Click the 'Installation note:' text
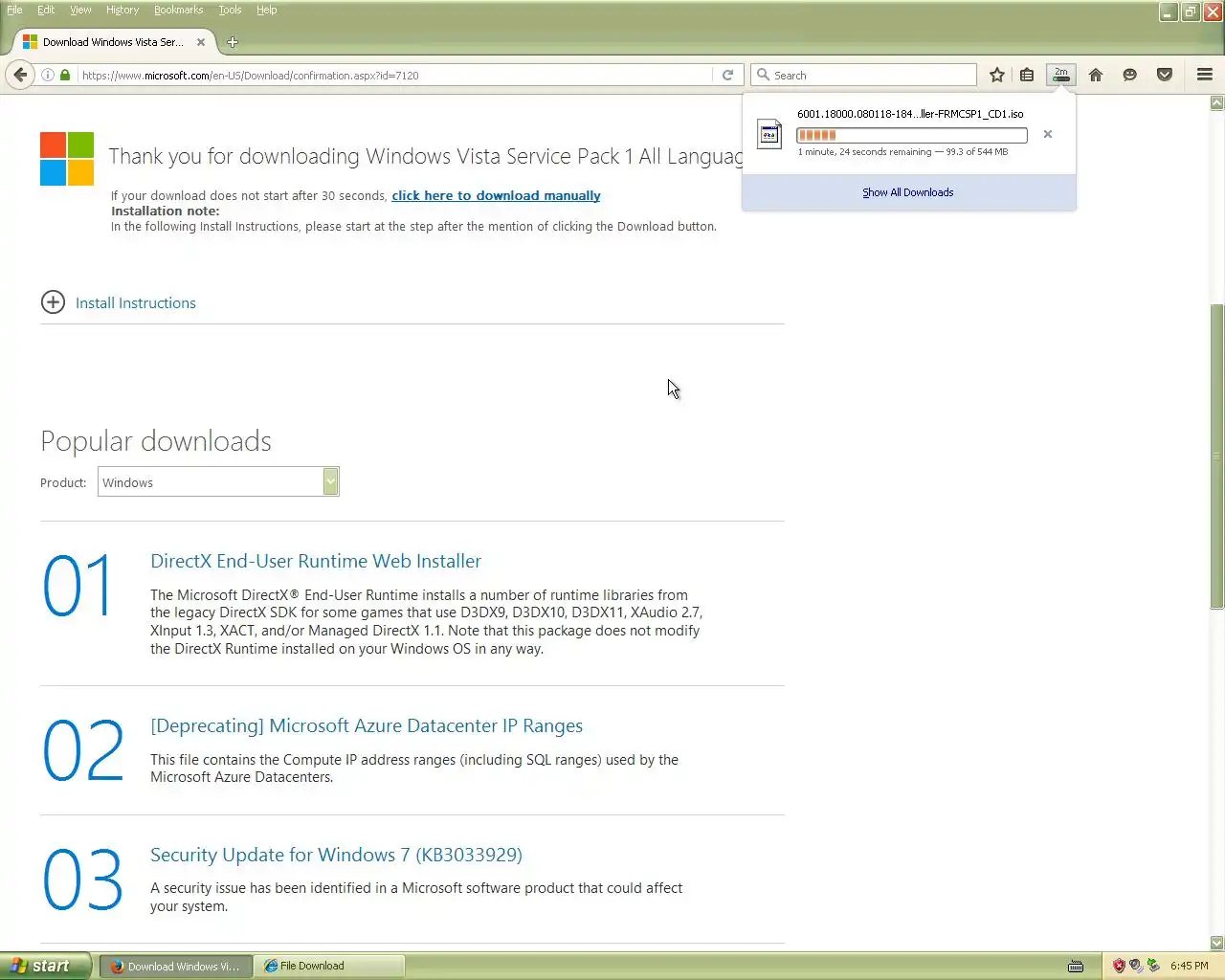 165,211
